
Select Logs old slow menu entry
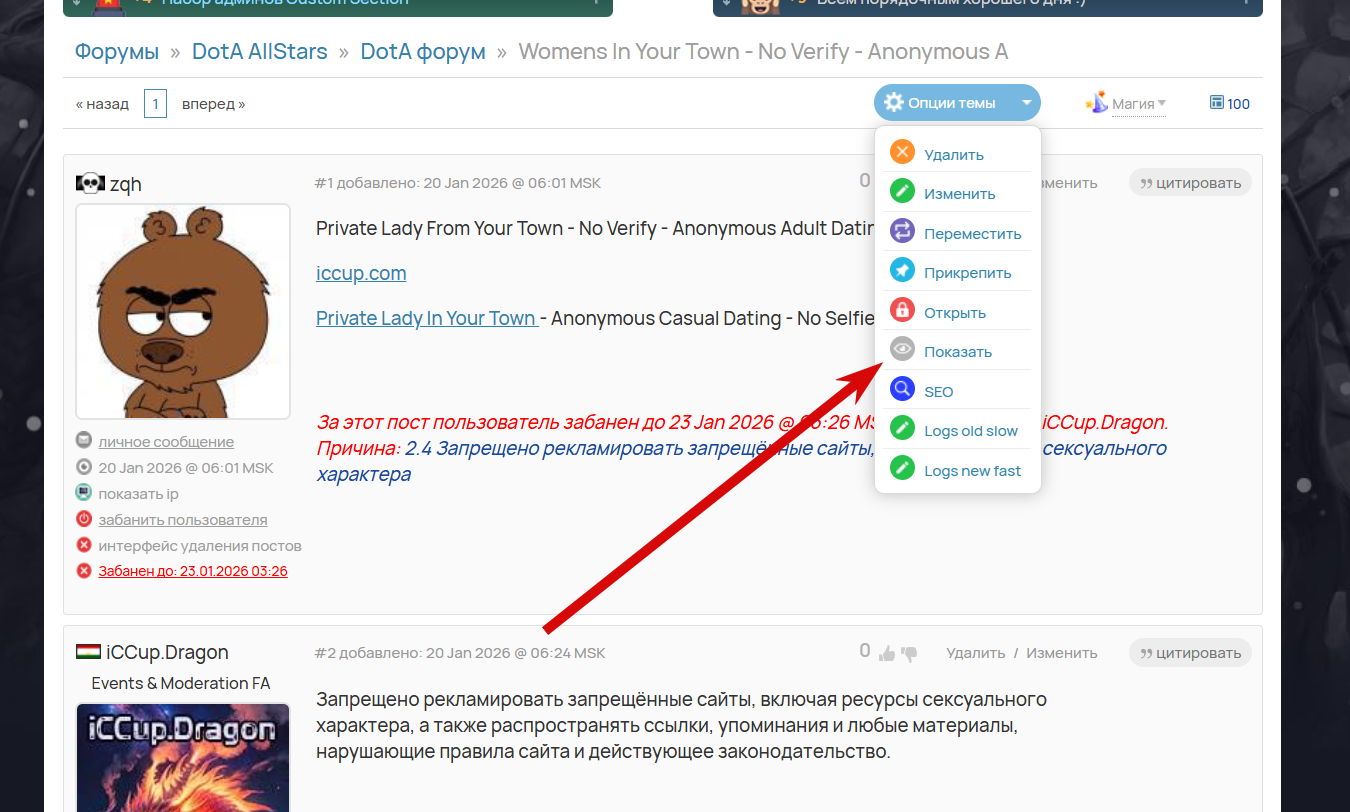pyautogui.click(x=970, y=431)
